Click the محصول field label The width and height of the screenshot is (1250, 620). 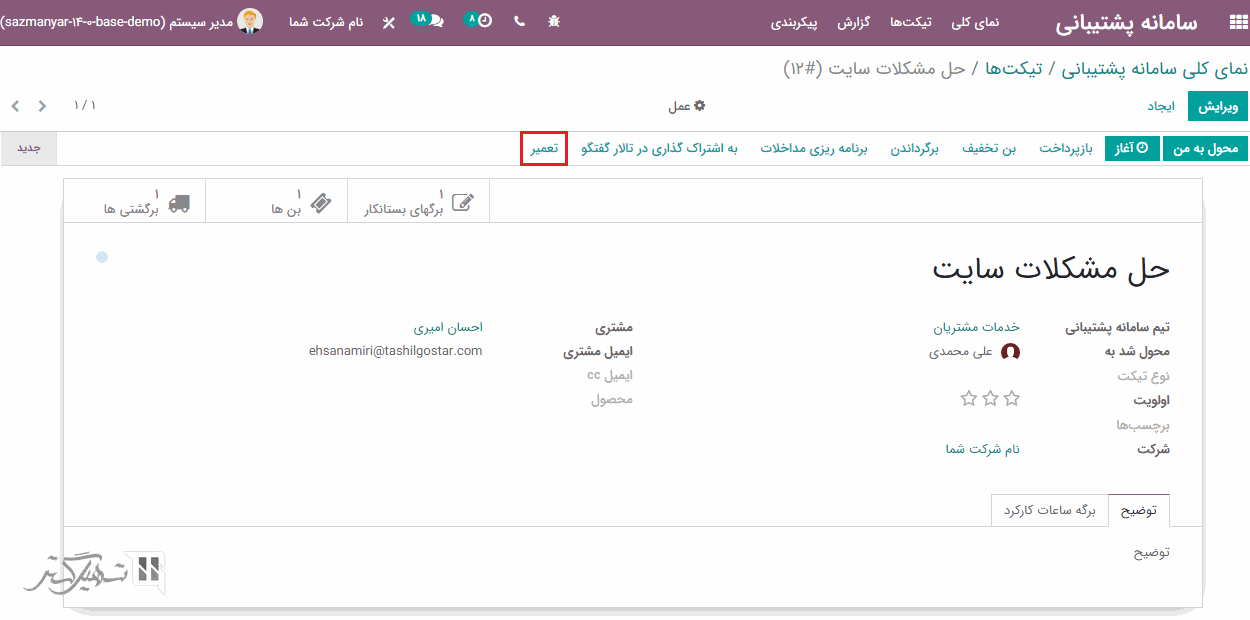click(611, 400)
